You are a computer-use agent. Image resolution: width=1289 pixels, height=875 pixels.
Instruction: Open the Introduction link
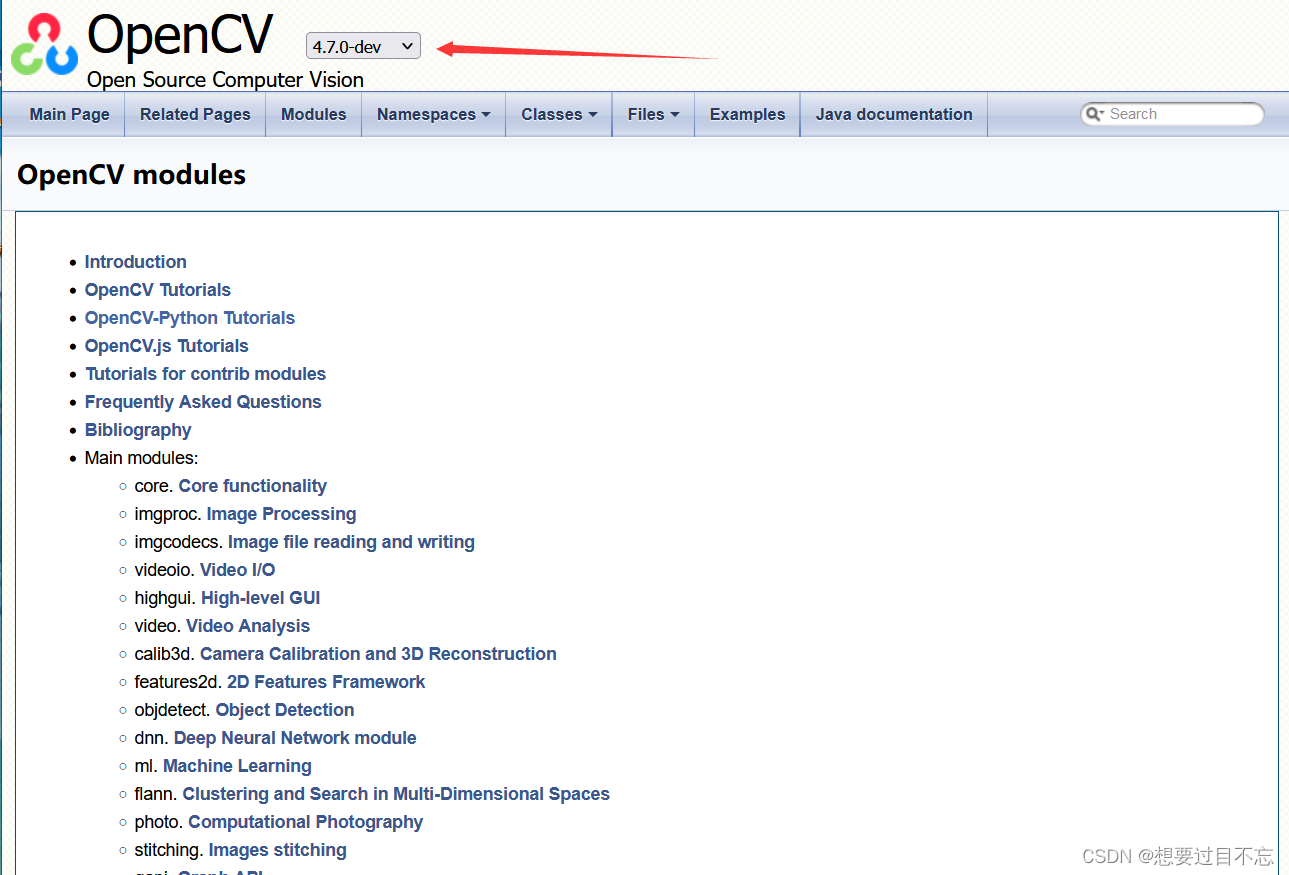(x=135, y=262)
